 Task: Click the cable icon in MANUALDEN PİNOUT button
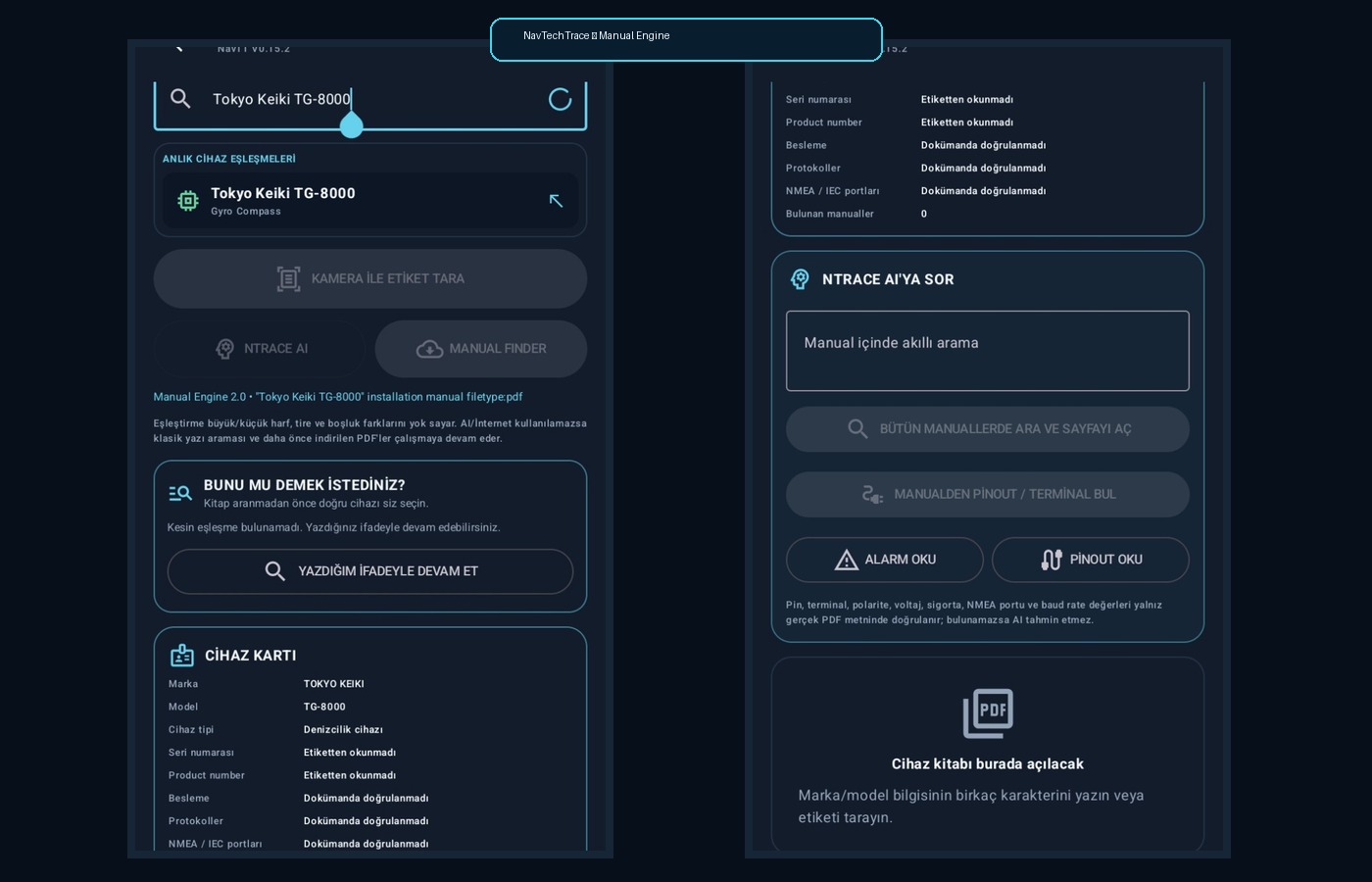pyautogui.click(x=872, y=495)
